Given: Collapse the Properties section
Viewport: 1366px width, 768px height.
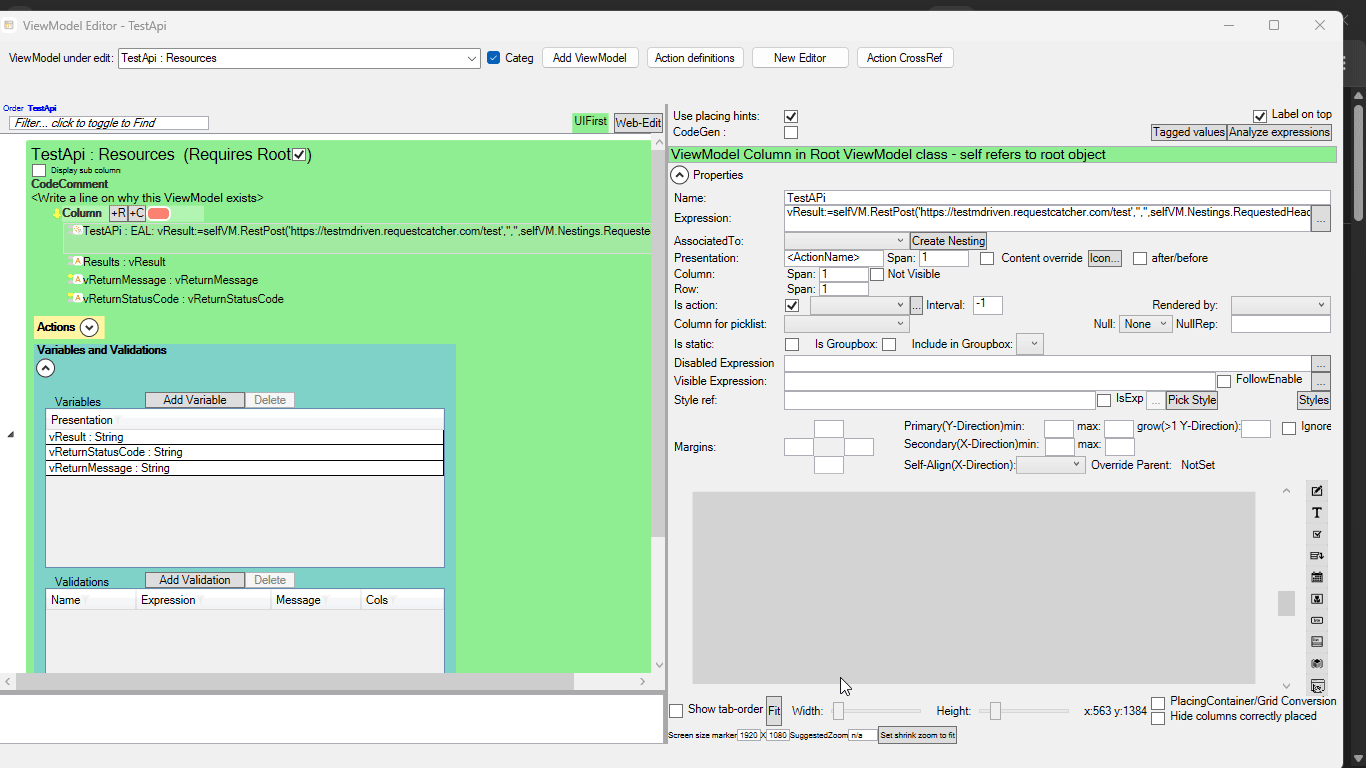Looking at the screenshot, I should [679, 175].
